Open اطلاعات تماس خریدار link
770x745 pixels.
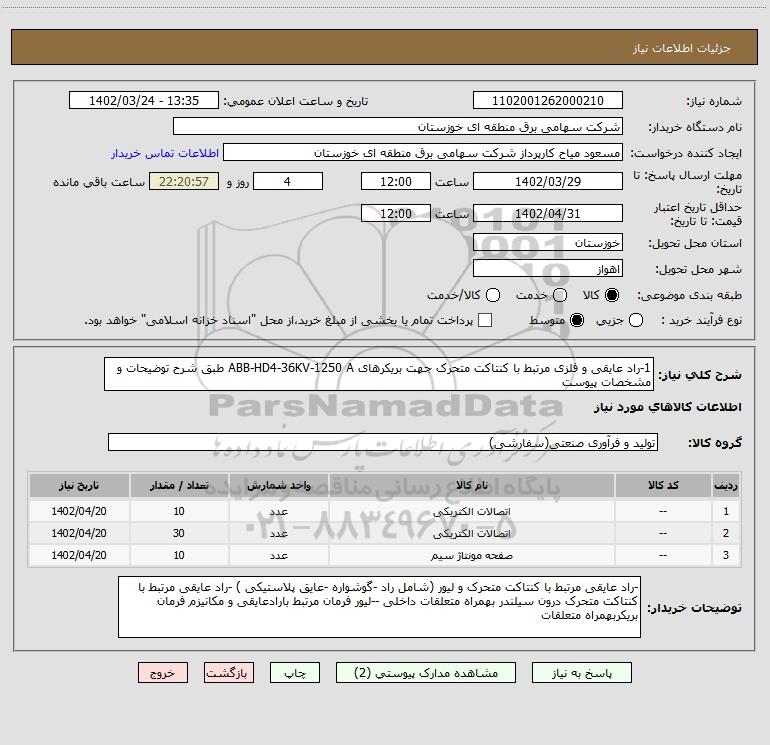click(165, 153)
